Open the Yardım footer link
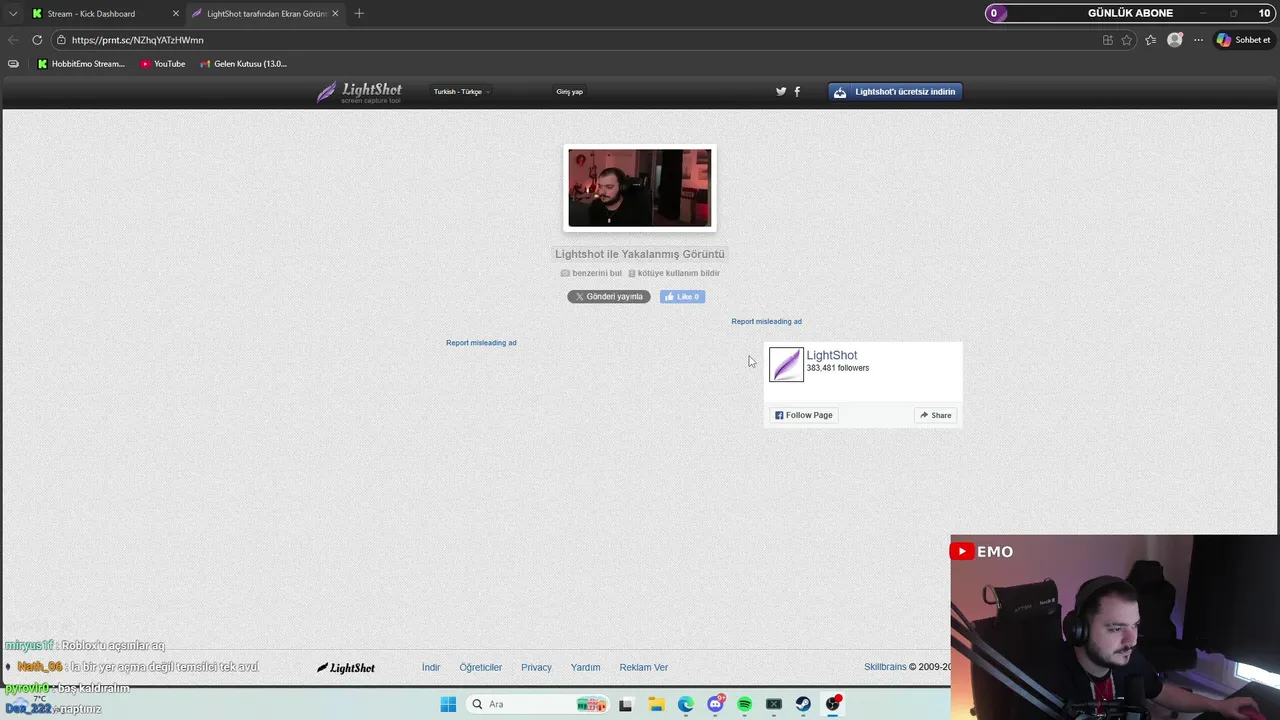Image resolution: width=1280 pixels, height=720 pixels. coord(586,667)
